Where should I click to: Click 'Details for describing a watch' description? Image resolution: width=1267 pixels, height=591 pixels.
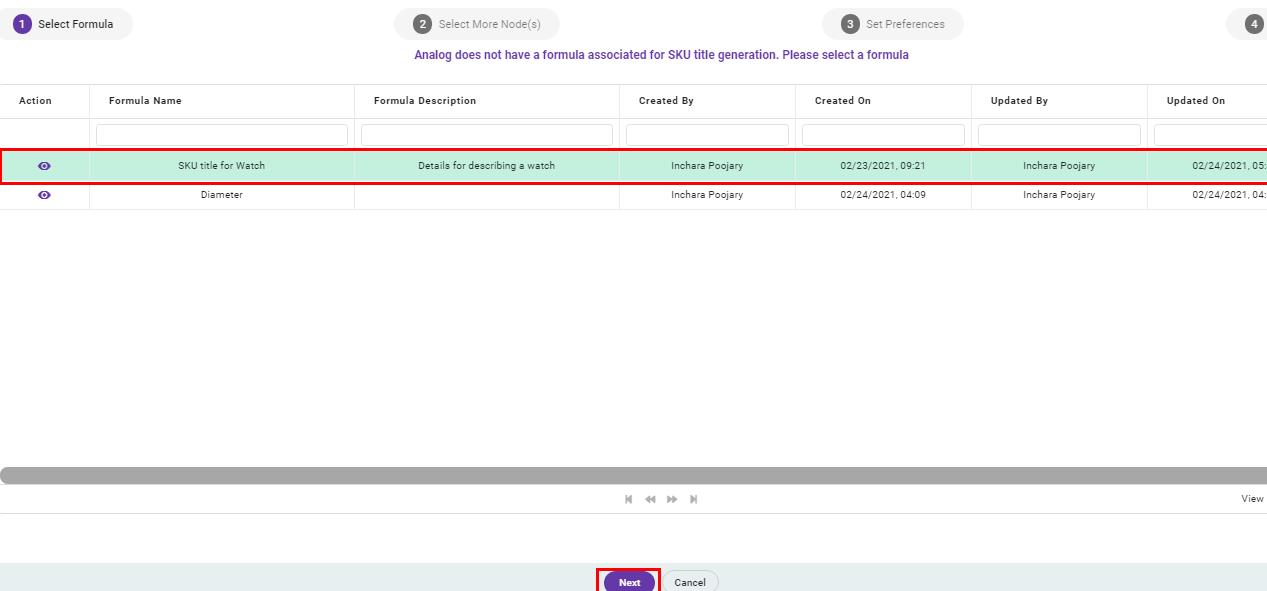coord(487,166)
